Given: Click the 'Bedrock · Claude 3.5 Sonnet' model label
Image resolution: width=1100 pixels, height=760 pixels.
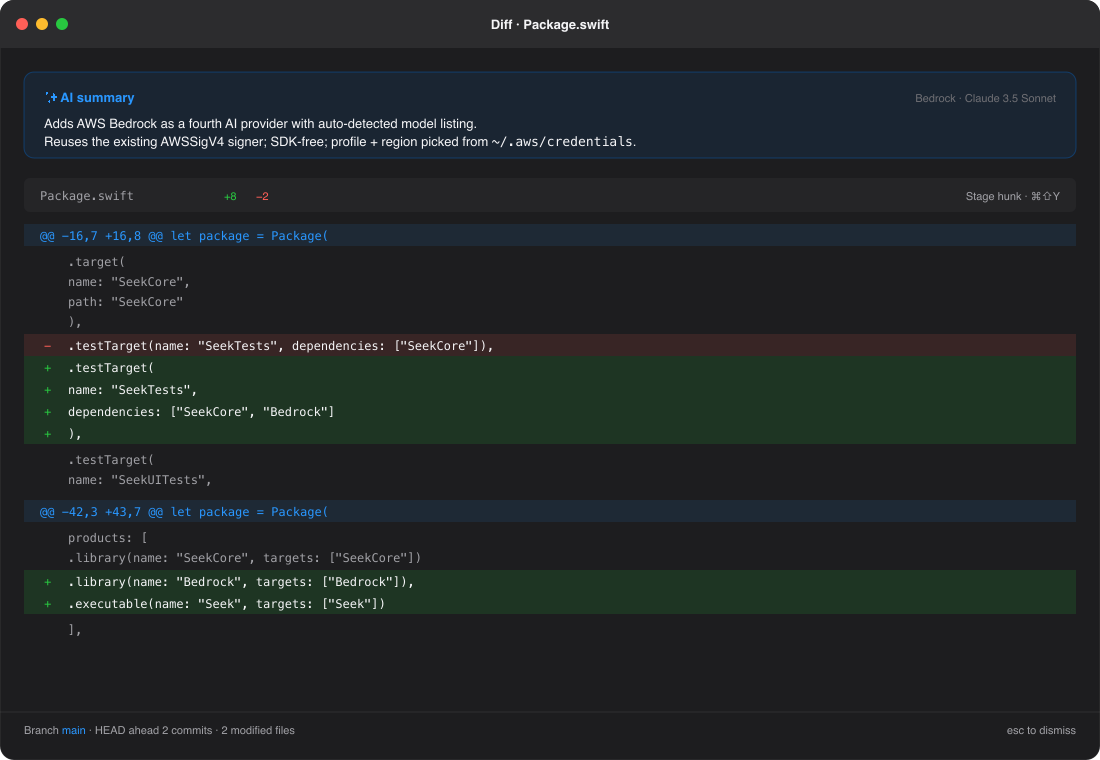Looking at the screenshot, I should point(985,98).
